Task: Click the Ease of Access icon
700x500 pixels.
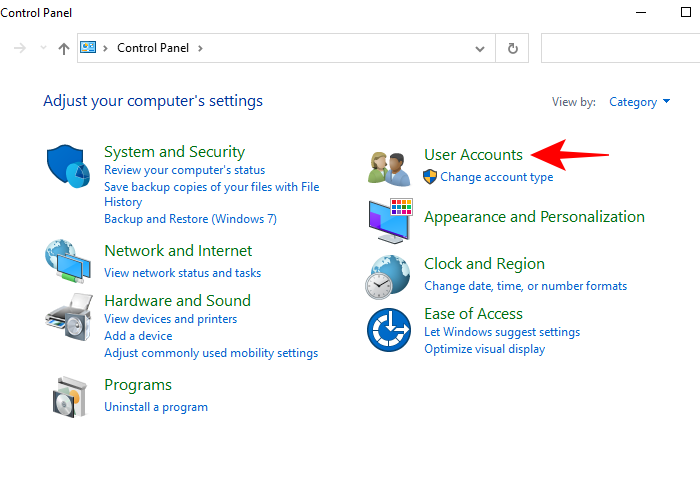Action: coord(389,330)
